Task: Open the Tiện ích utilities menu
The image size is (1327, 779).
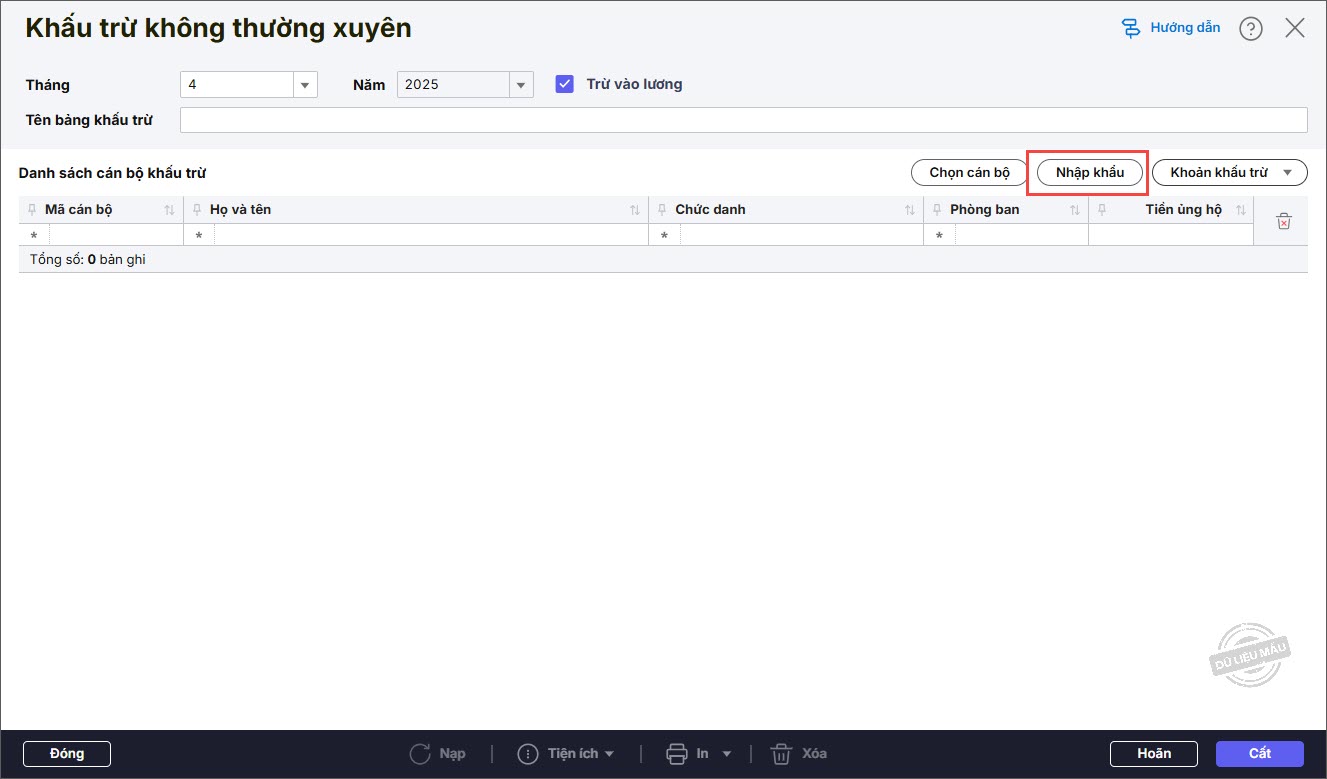Action: pos(565,753)
